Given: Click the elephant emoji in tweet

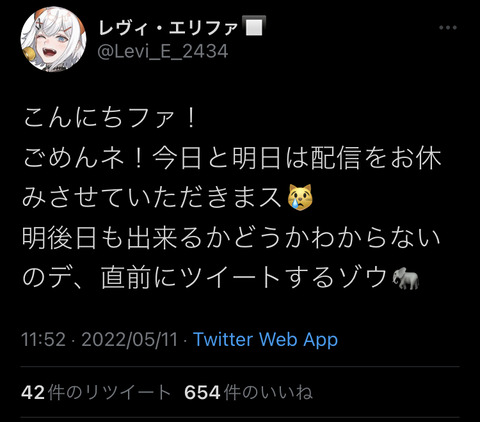Looking at the screenshot, I should click(405, 278).
